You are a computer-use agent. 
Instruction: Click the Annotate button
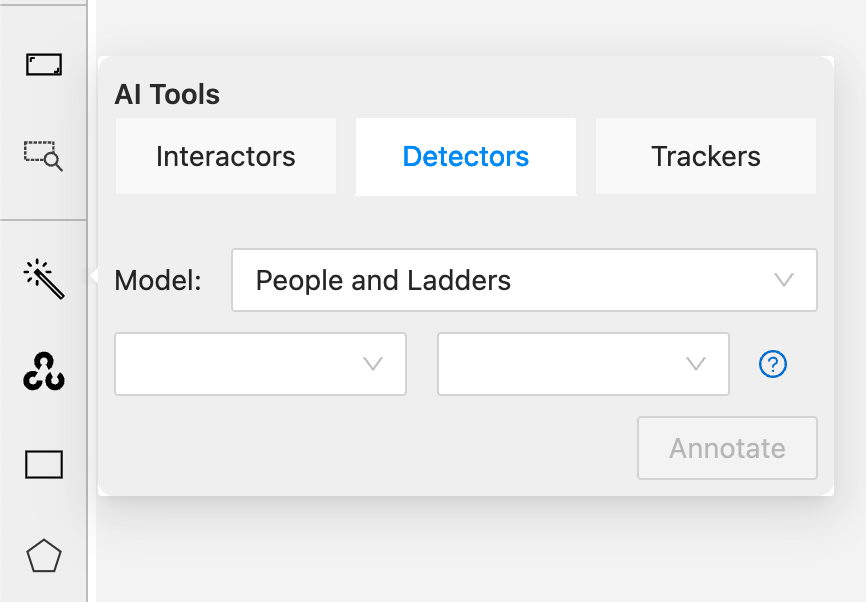(x=727, y=448)
